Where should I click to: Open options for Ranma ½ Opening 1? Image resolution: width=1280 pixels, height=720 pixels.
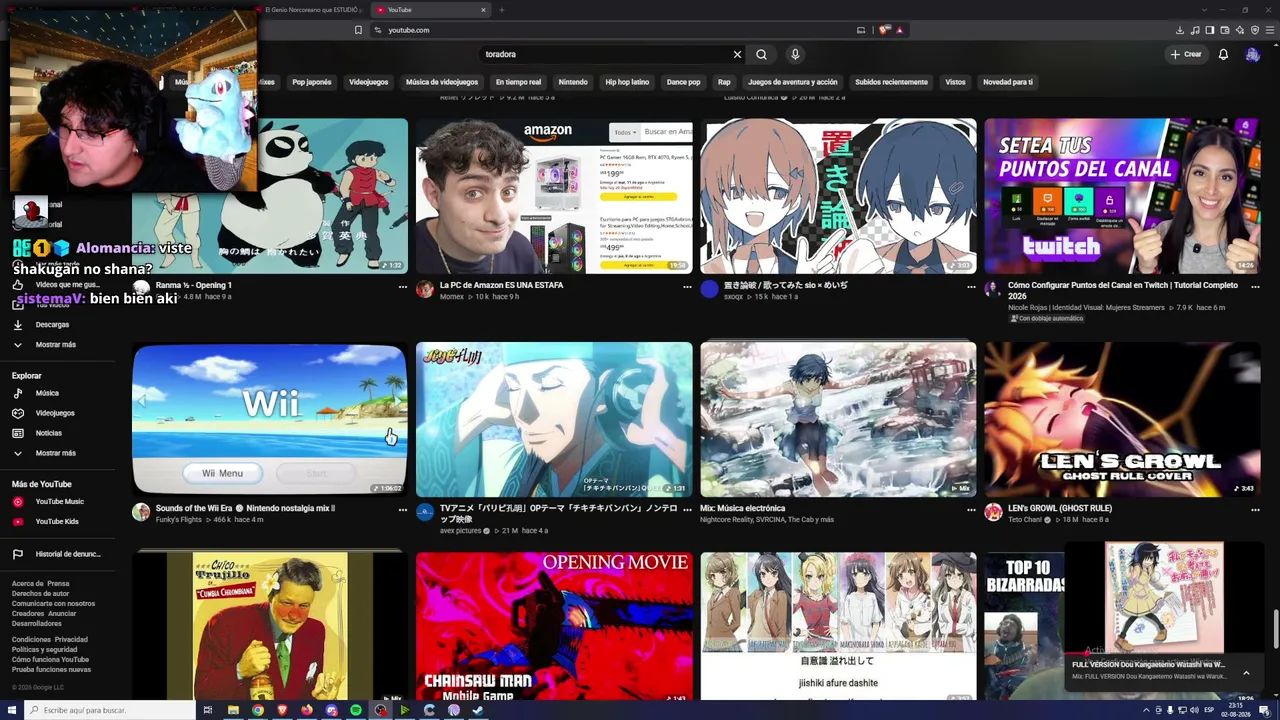coord(403,286)
